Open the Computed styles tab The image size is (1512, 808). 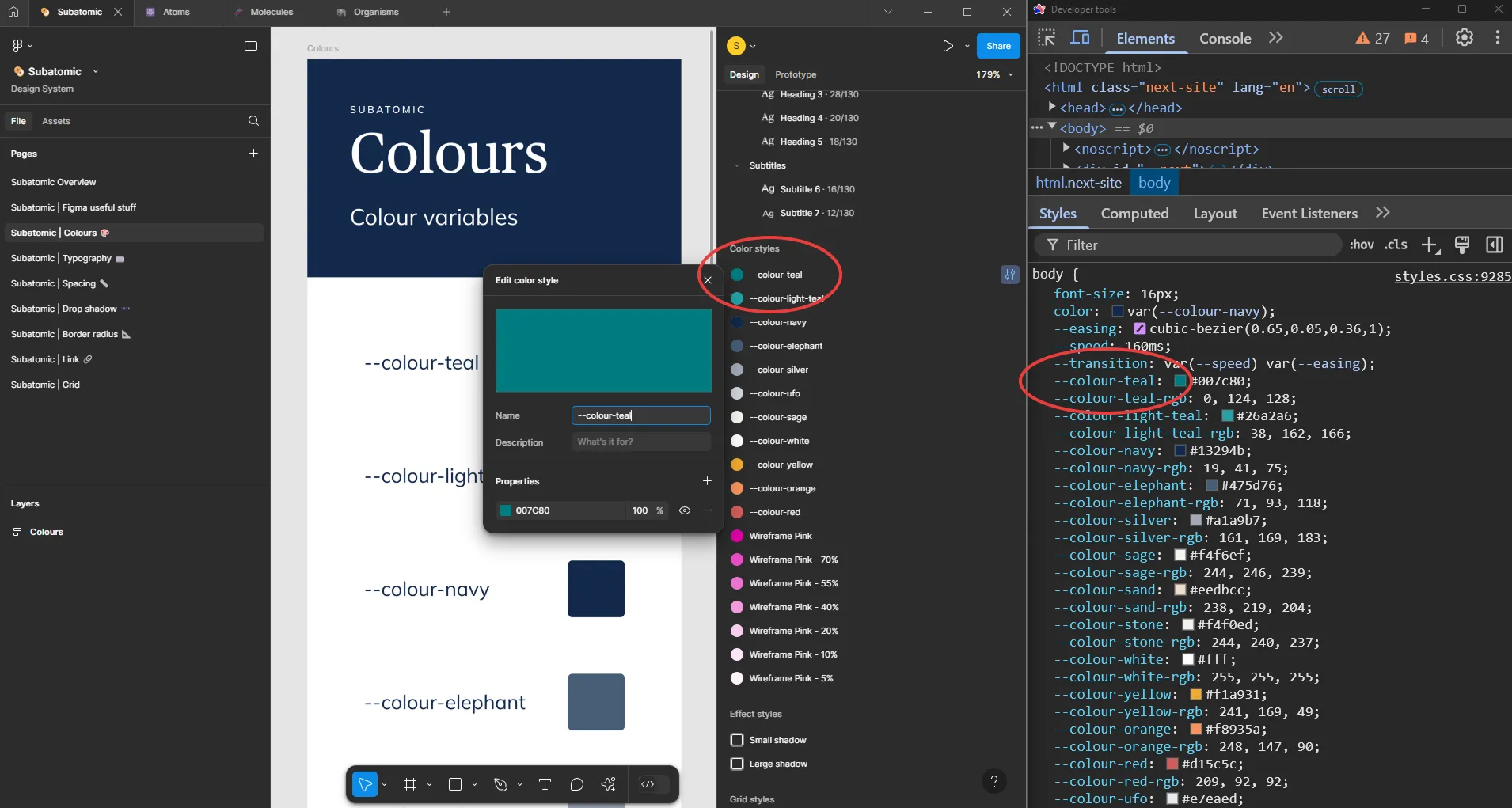click(1134, 214)
